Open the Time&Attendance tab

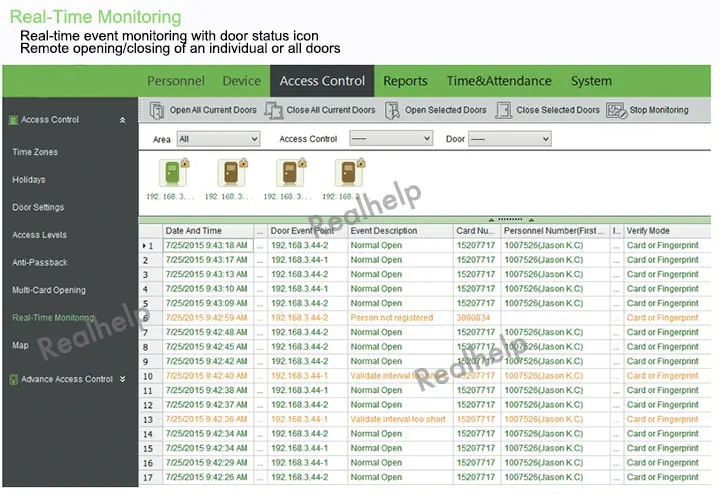[499, 81]
